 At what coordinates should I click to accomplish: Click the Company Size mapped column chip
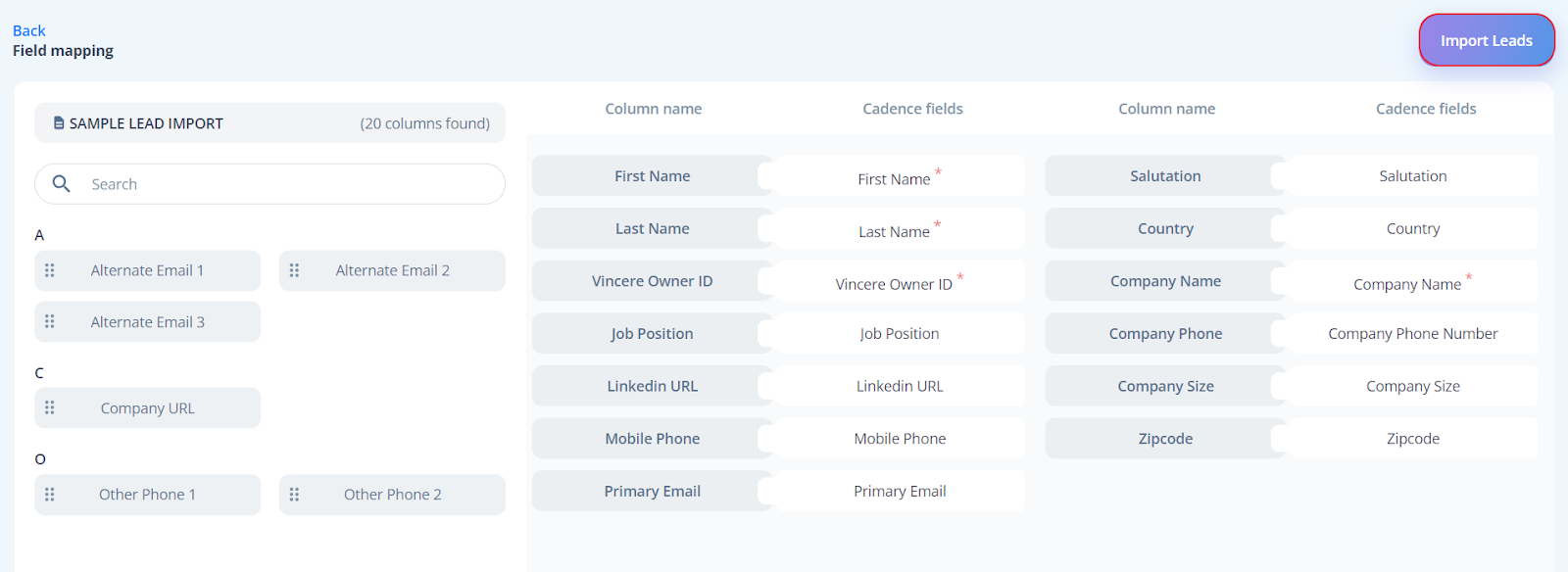pyautogui.click(x=1165, y=386)
